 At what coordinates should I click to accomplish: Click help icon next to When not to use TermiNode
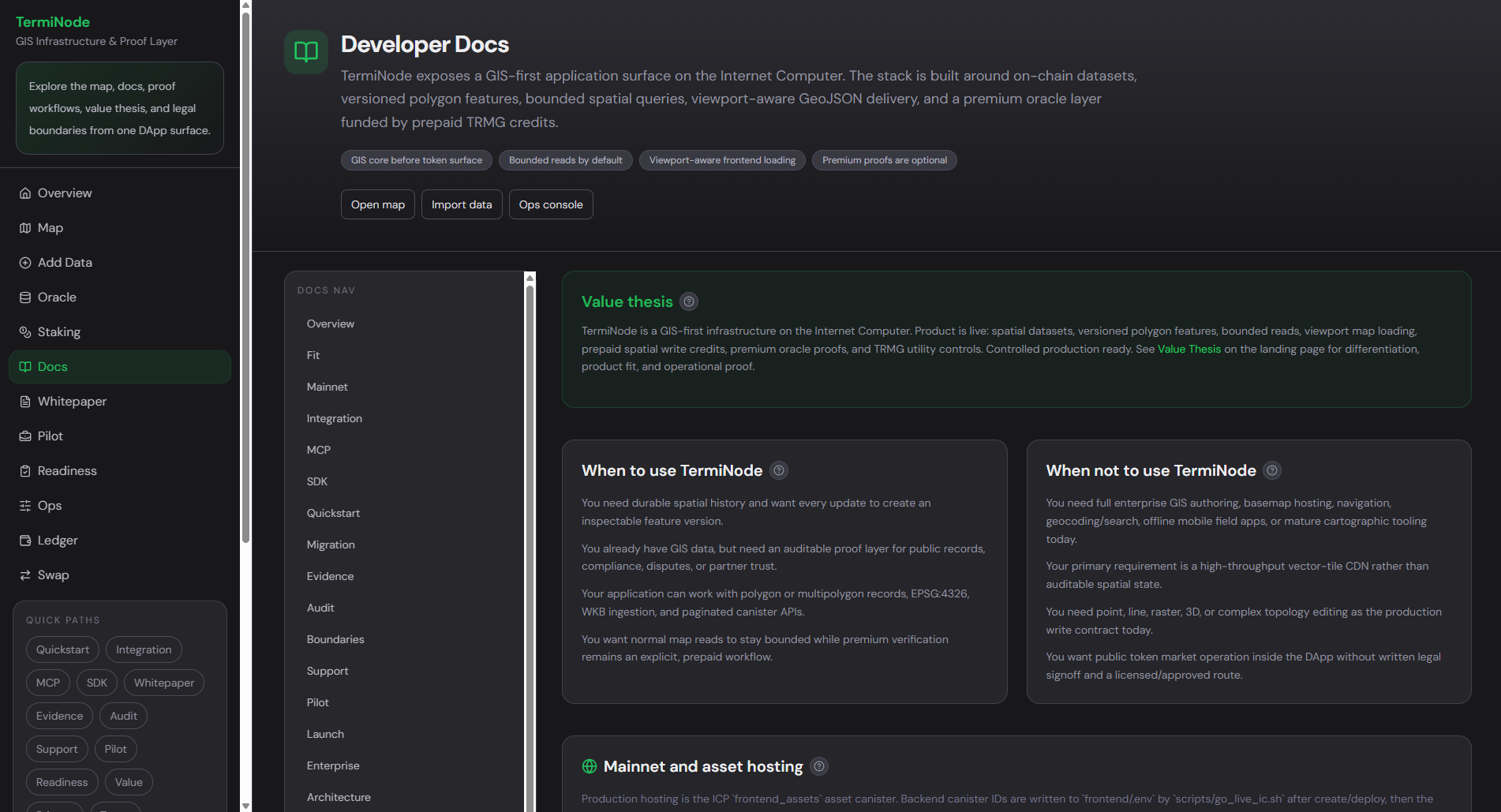click(x=1272, y=470)
